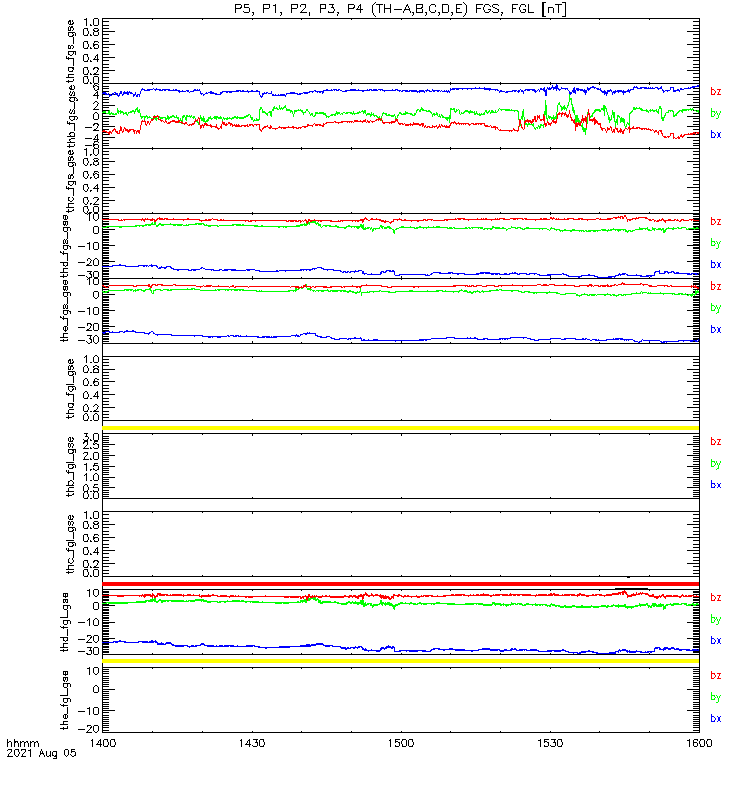Screen dimensions: 750x800
Task: Click the blue bx legend of thb_fgs_gse panel
Action: click(x=716, y=135)
